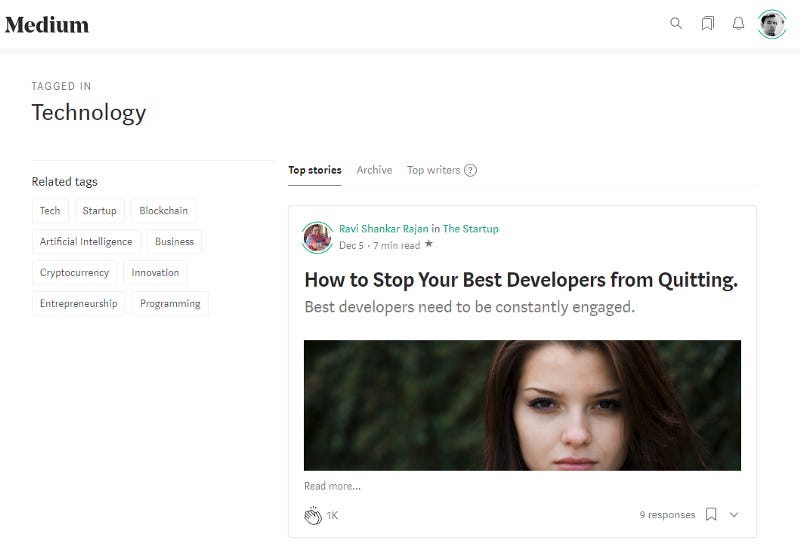This screenshot has height=546, width=800.
Task: Select the Business related tag
Action: coord(174,242)
